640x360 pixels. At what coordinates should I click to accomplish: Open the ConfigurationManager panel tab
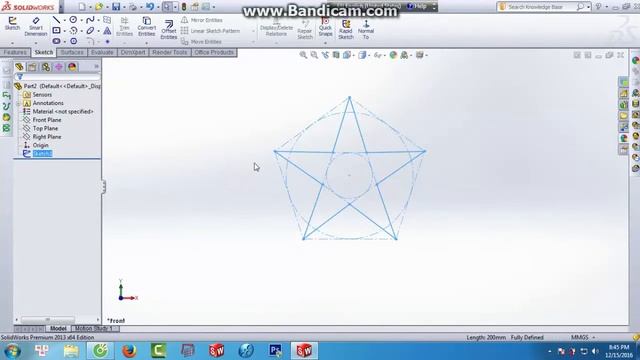point(46,67)
